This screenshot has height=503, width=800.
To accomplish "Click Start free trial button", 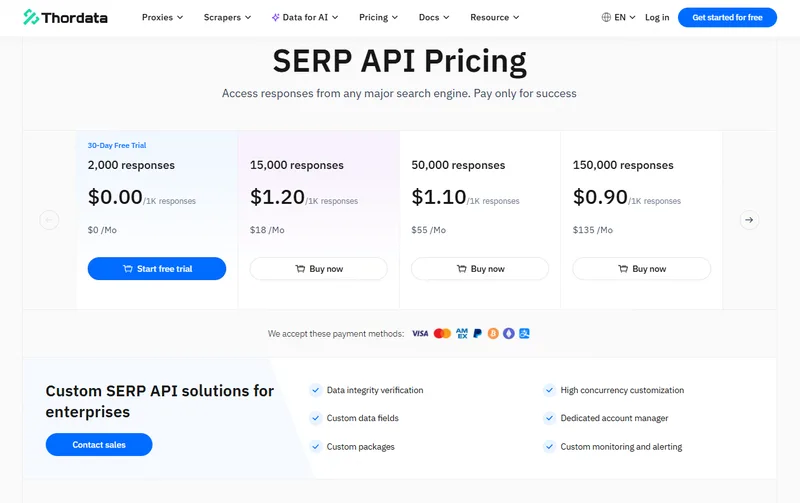I will pyautogui.click(x=157, y=269).
